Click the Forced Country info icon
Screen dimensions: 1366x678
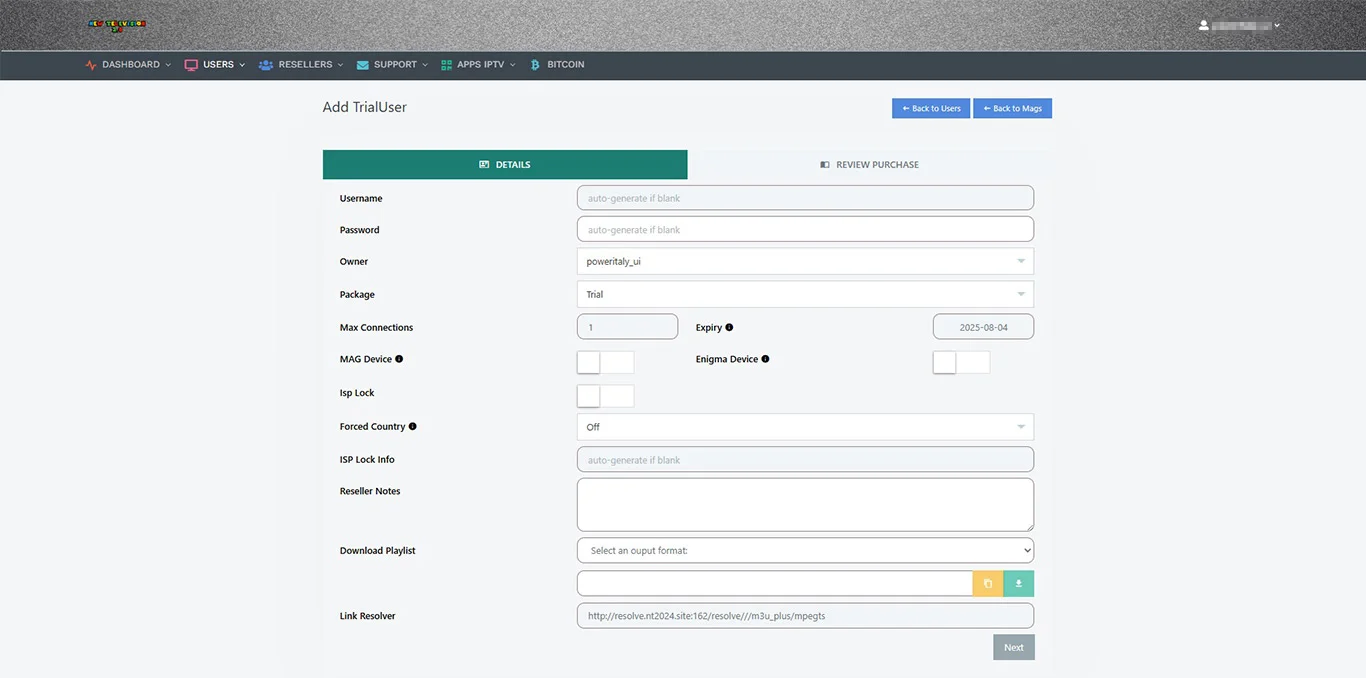412,426
